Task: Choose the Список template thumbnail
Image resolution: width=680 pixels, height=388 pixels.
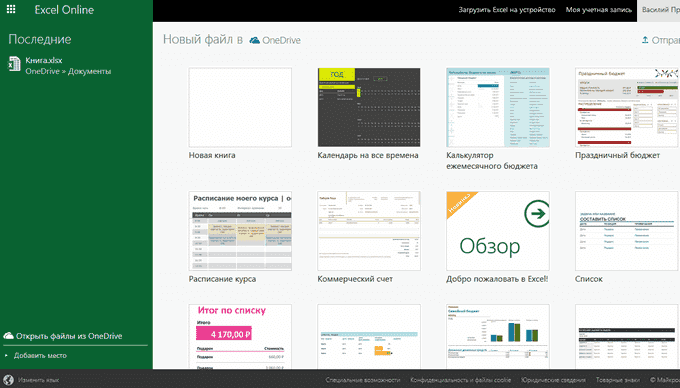Action: coord(626,231)
